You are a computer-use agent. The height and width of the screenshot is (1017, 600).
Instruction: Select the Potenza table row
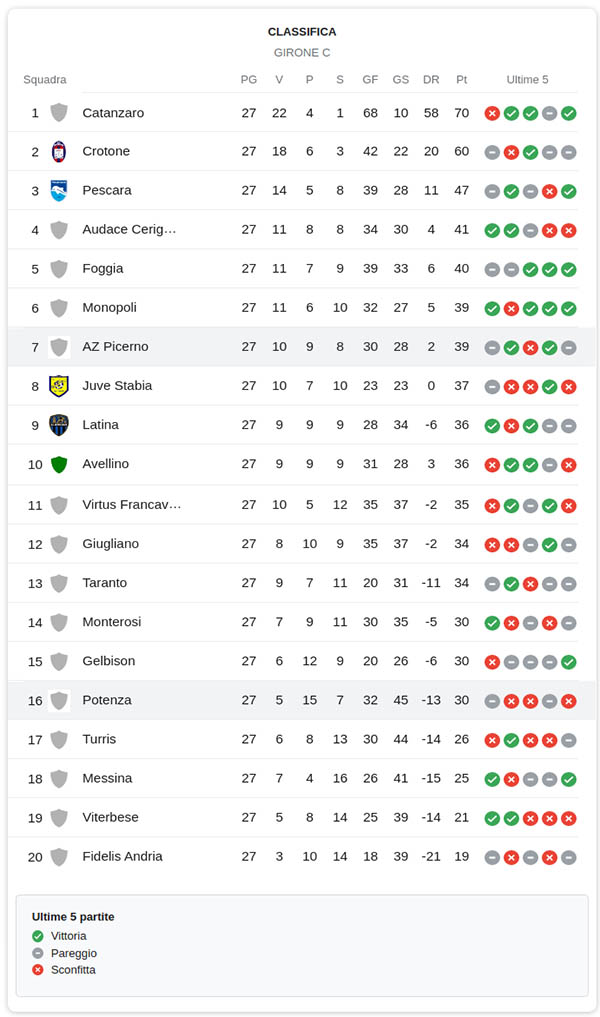(x=300, y=700)
